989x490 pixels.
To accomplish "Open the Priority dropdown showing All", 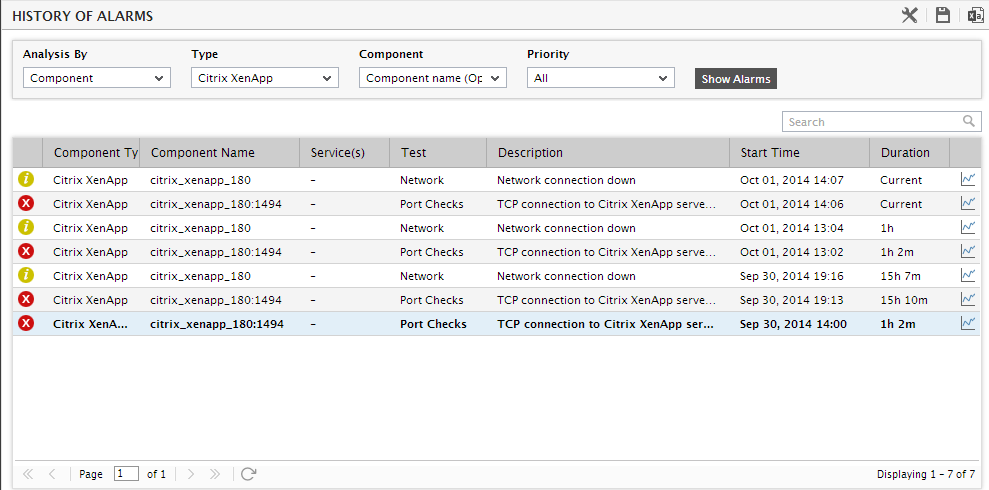I will point(601,78).
